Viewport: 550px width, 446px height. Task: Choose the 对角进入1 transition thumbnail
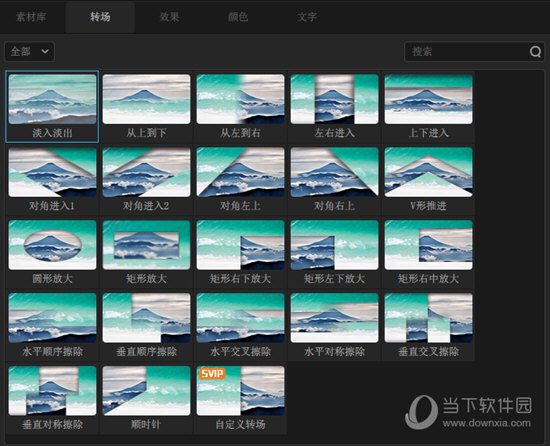pyautogui.click(x=52, y=172)
